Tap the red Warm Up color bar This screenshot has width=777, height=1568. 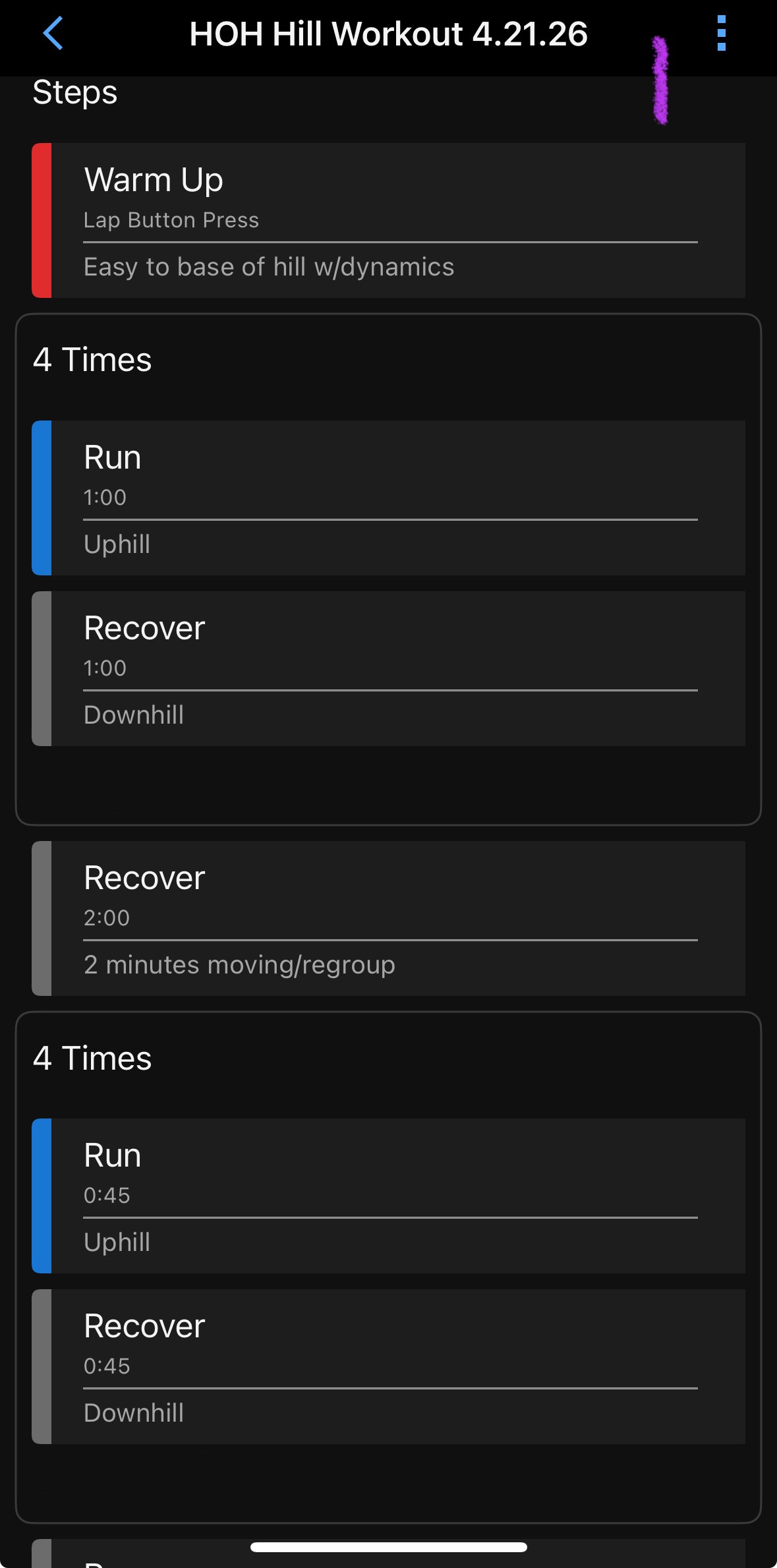(x=42, y=220)
